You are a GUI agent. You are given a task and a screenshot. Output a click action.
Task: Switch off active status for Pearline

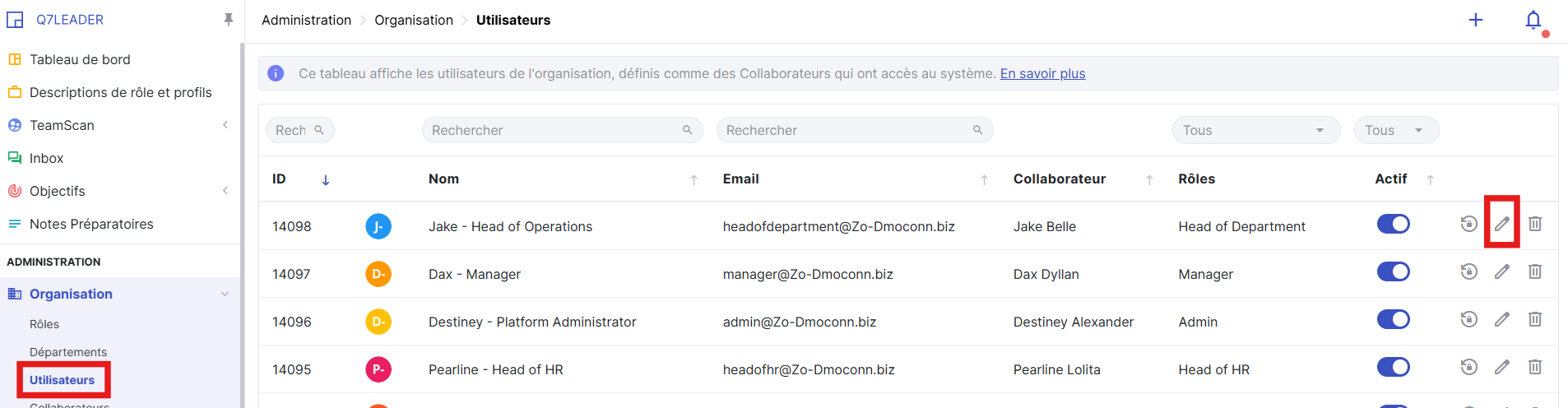tap(1393, 367)
